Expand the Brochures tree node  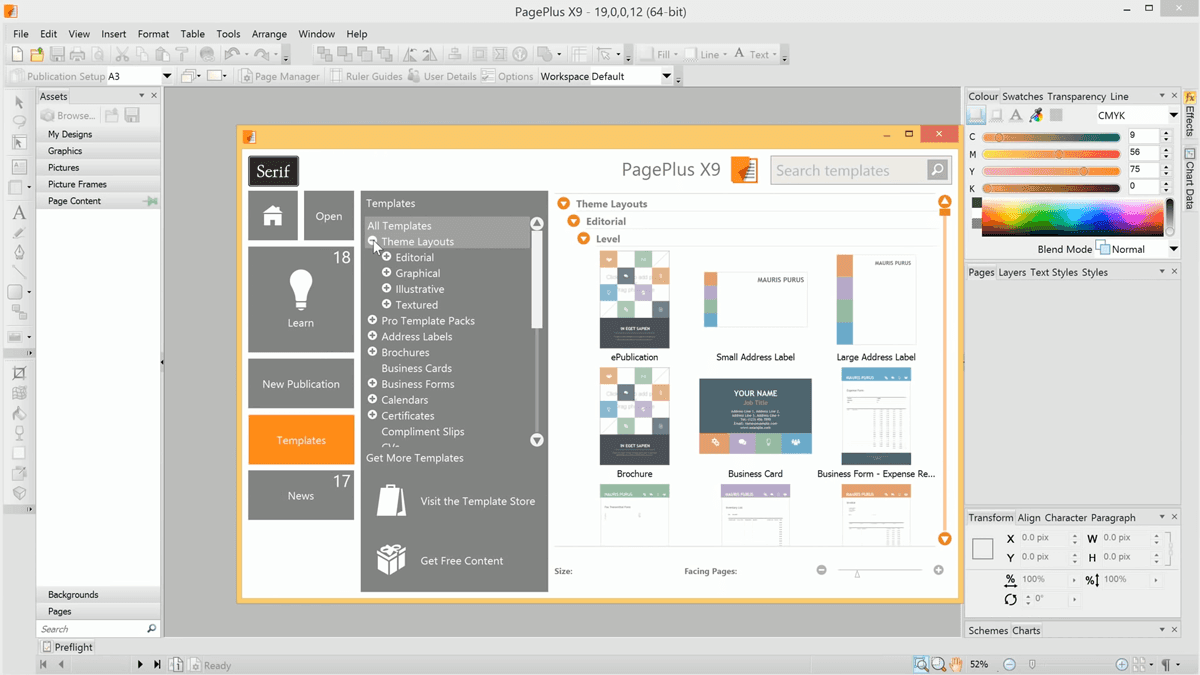click(372, 352)
